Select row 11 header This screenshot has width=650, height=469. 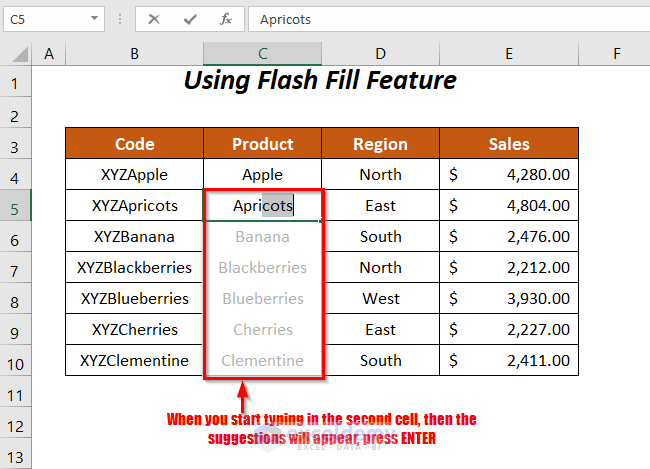(15, 391)
